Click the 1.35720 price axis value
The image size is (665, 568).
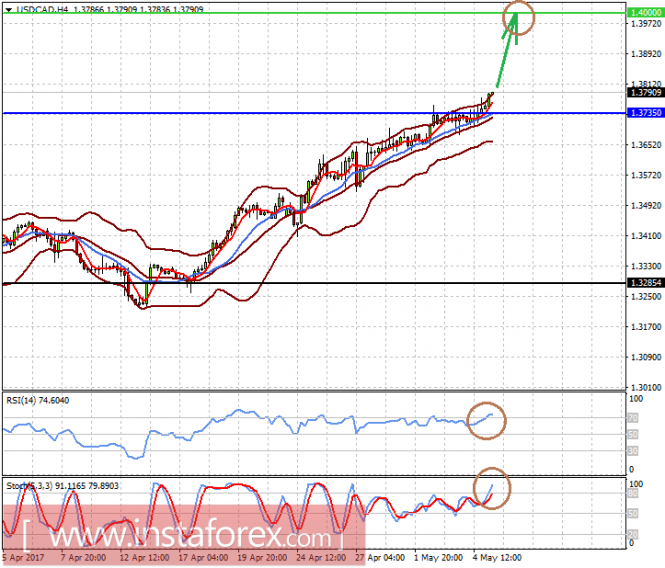tap(646, 175)
